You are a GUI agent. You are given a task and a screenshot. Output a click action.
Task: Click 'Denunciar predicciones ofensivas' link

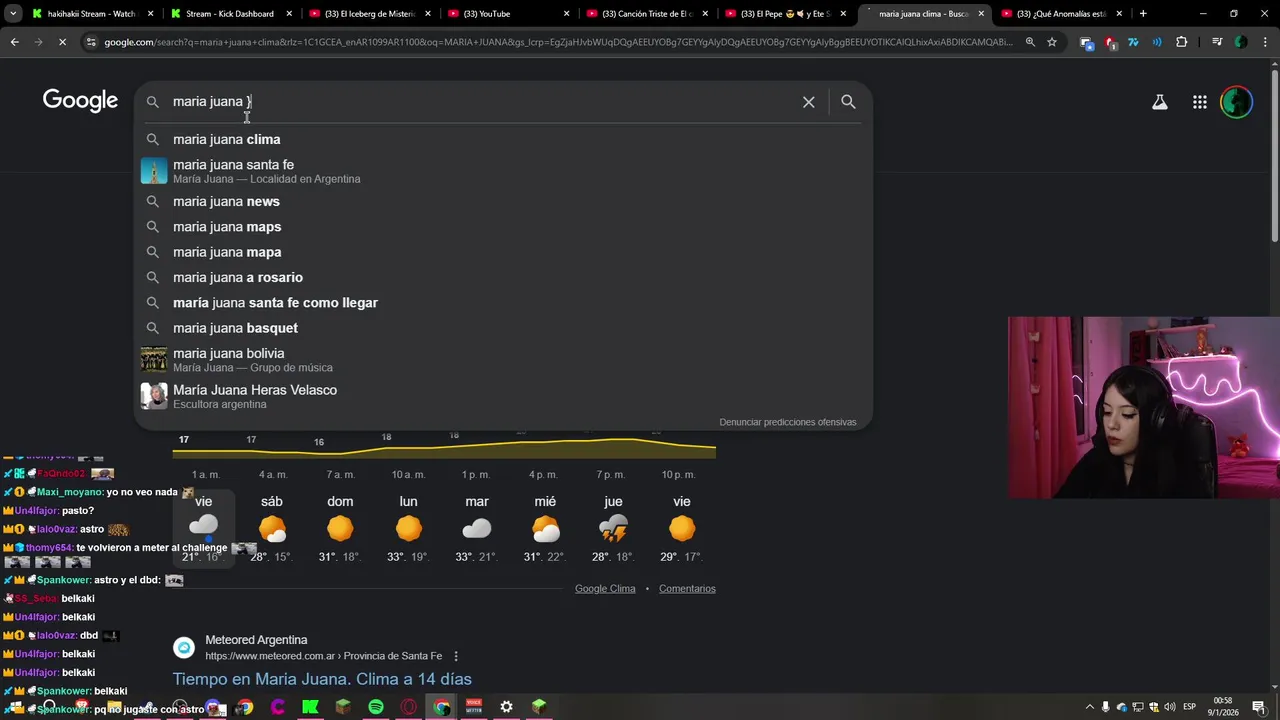pyautogui.click(x=788, y=422)
